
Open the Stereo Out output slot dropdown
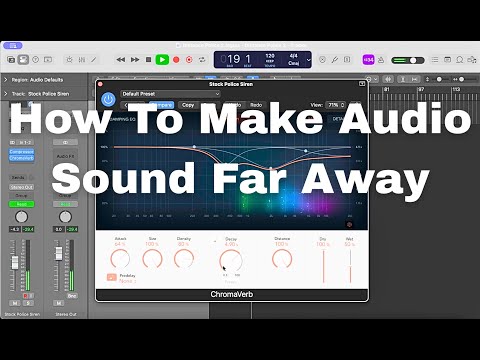pyautogui.click(x=22, y=187)
